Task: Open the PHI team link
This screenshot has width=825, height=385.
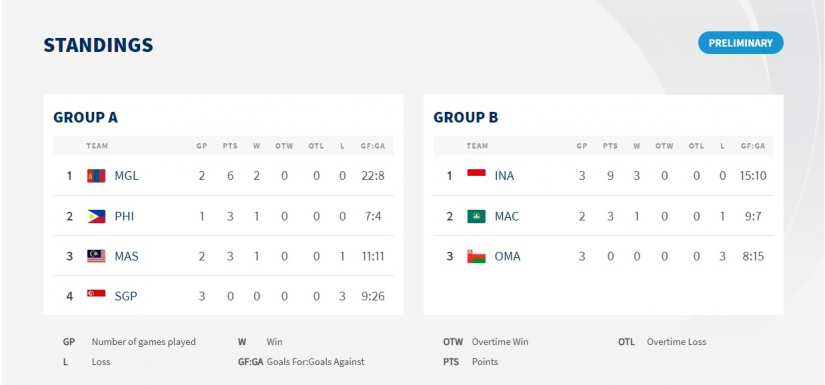Action: (x=124, y=216)
